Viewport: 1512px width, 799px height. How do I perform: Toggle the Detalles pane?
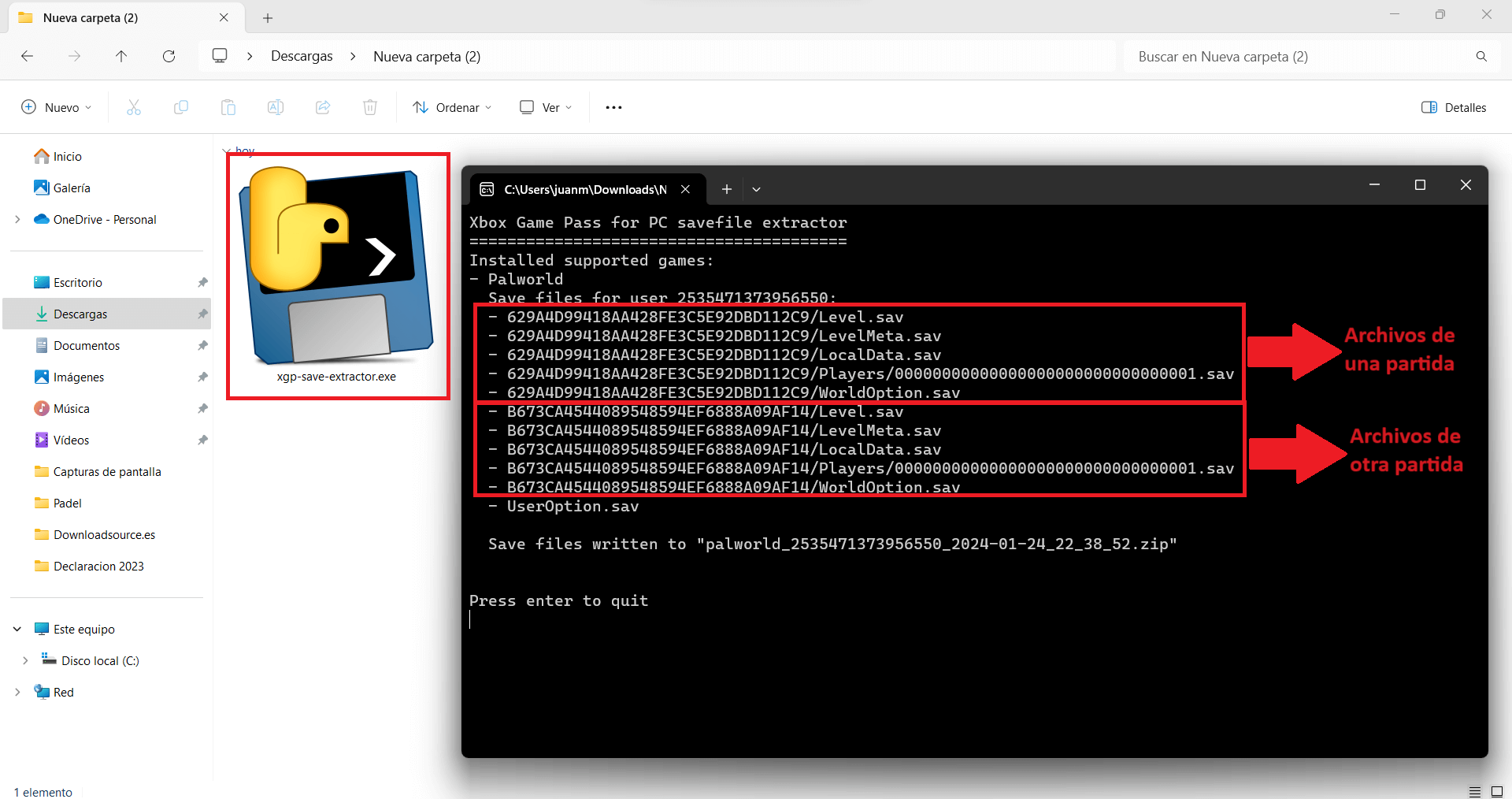1454,107
